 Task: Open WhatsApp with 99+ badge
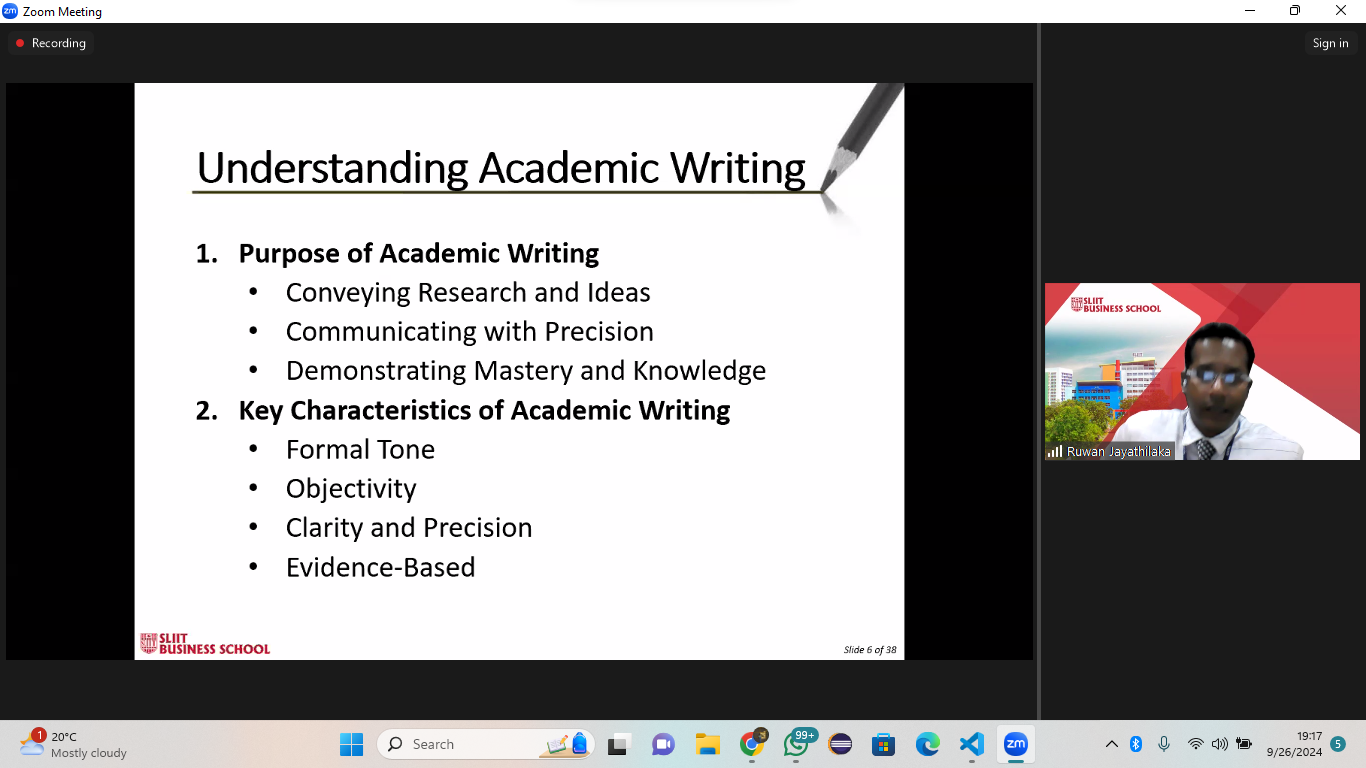click(797, 744)
